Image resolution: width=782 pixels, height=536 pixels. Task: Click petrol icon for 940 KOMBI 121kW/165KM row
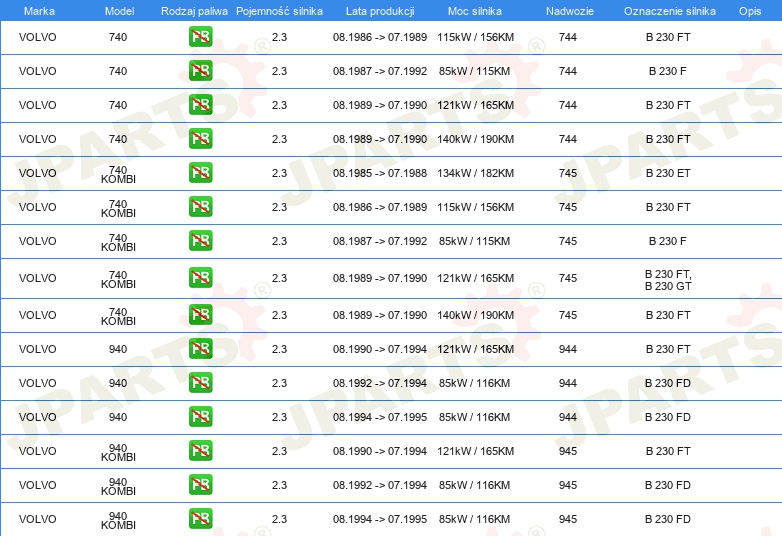click(200, 450)
